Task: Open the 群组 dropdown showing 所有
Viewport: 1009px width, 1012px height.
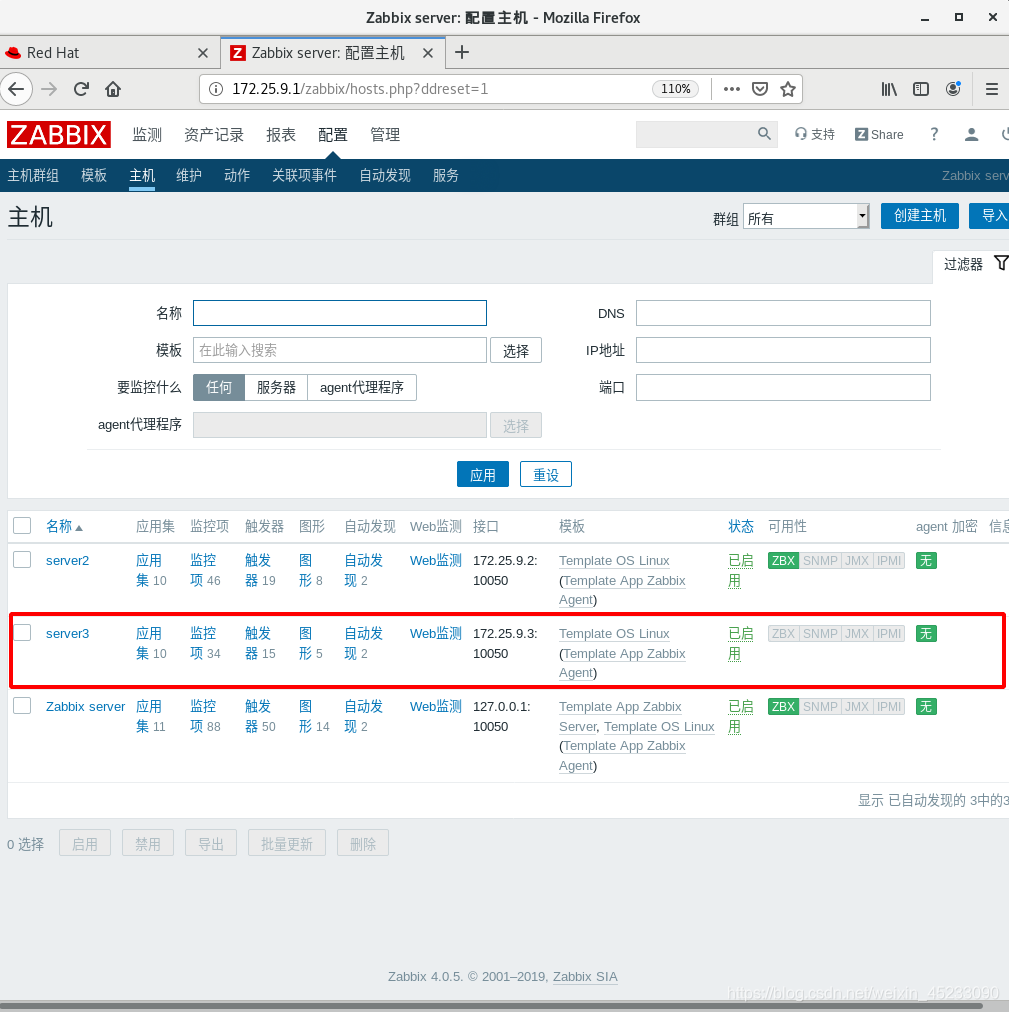Action: [x=806, y=216]
